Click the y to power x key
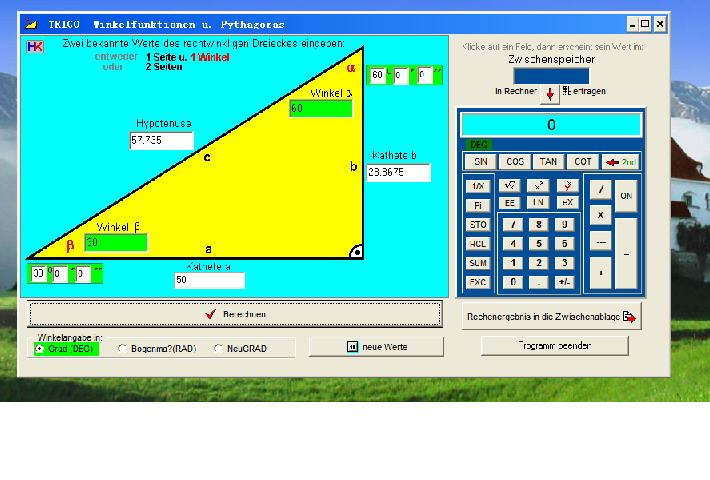The width and height of the screenshot is (710, 480). [x=567, y=185]
